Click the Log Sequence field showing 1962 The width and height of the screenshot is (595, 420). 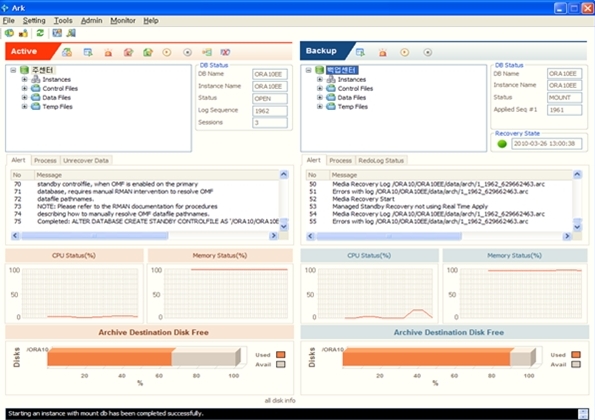(270, 111)
